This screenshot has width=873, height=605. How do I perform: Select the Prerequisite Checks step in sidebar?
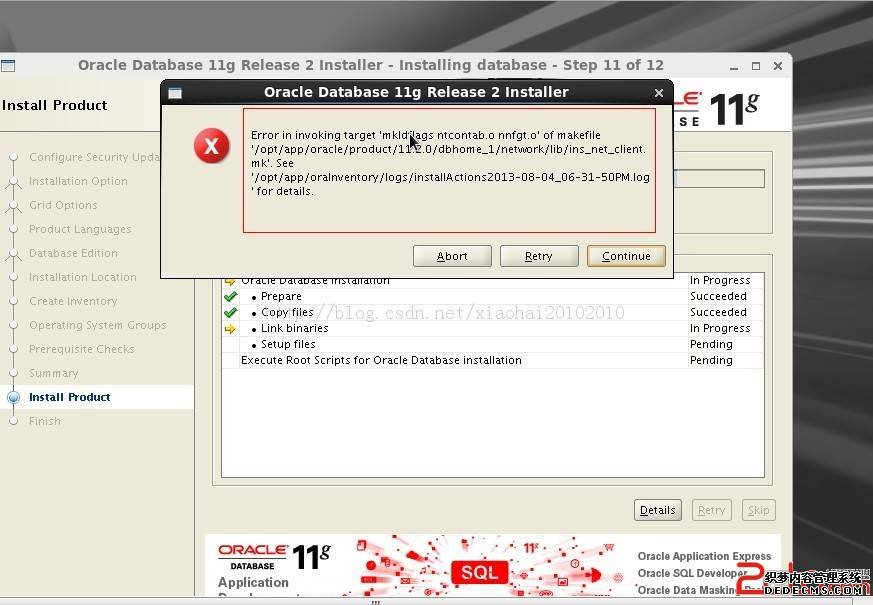[x=81, y=349]
